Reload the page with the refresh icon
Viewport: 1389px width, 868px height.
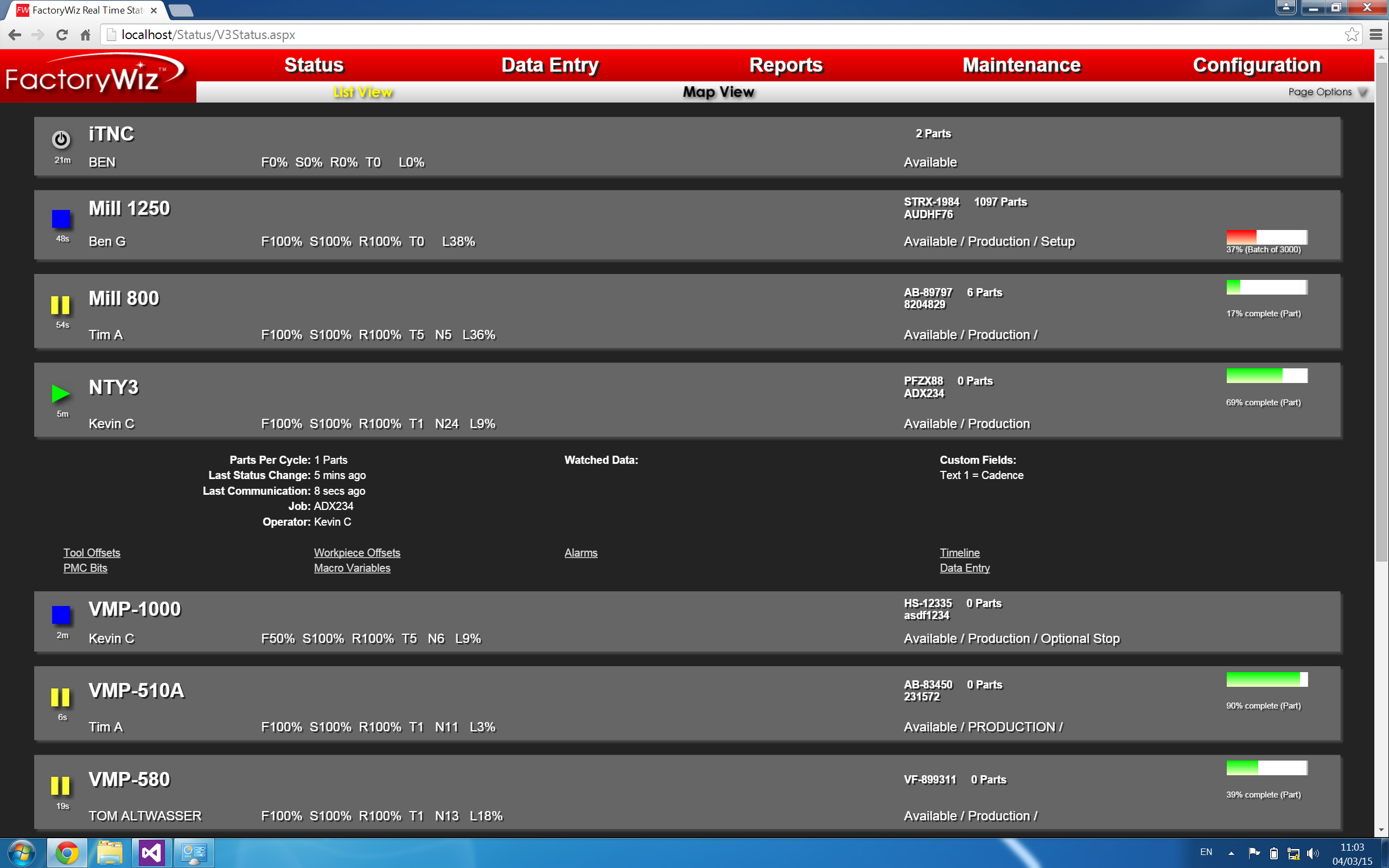(x=62, y=35)
